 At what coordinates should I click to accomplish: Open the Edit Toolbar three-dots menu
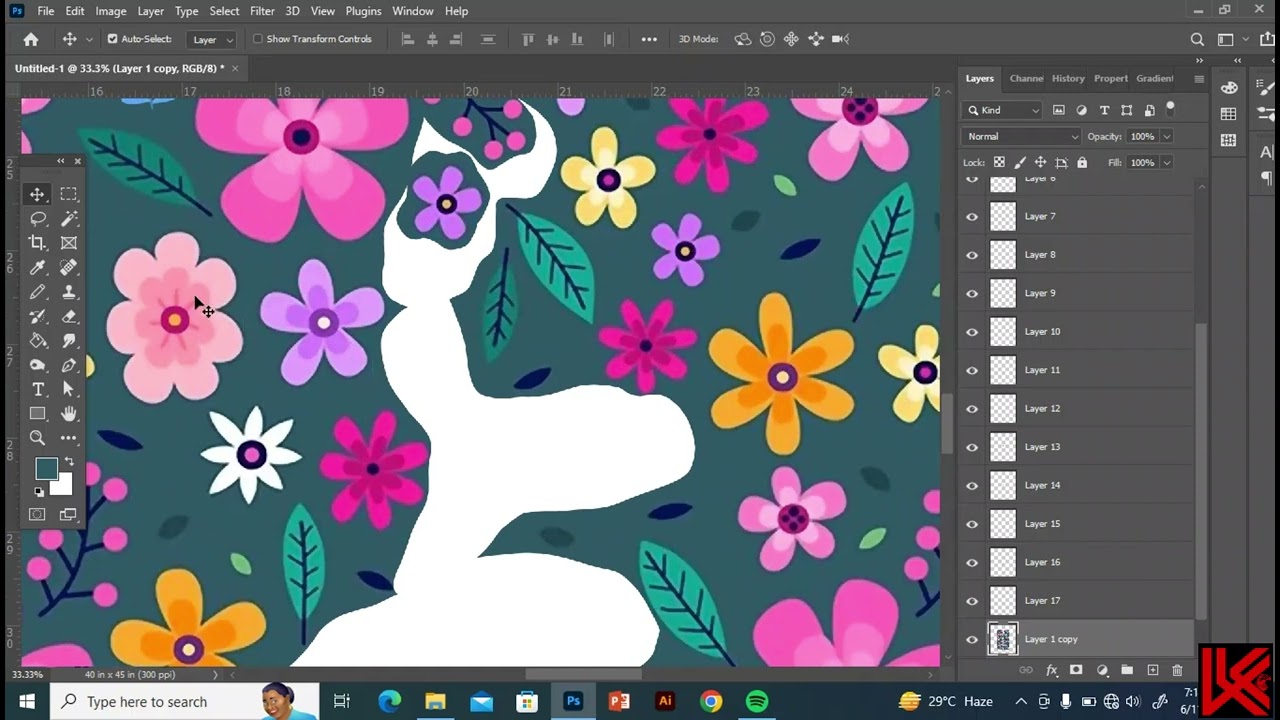pyautogui.click(x=69, y=438)
